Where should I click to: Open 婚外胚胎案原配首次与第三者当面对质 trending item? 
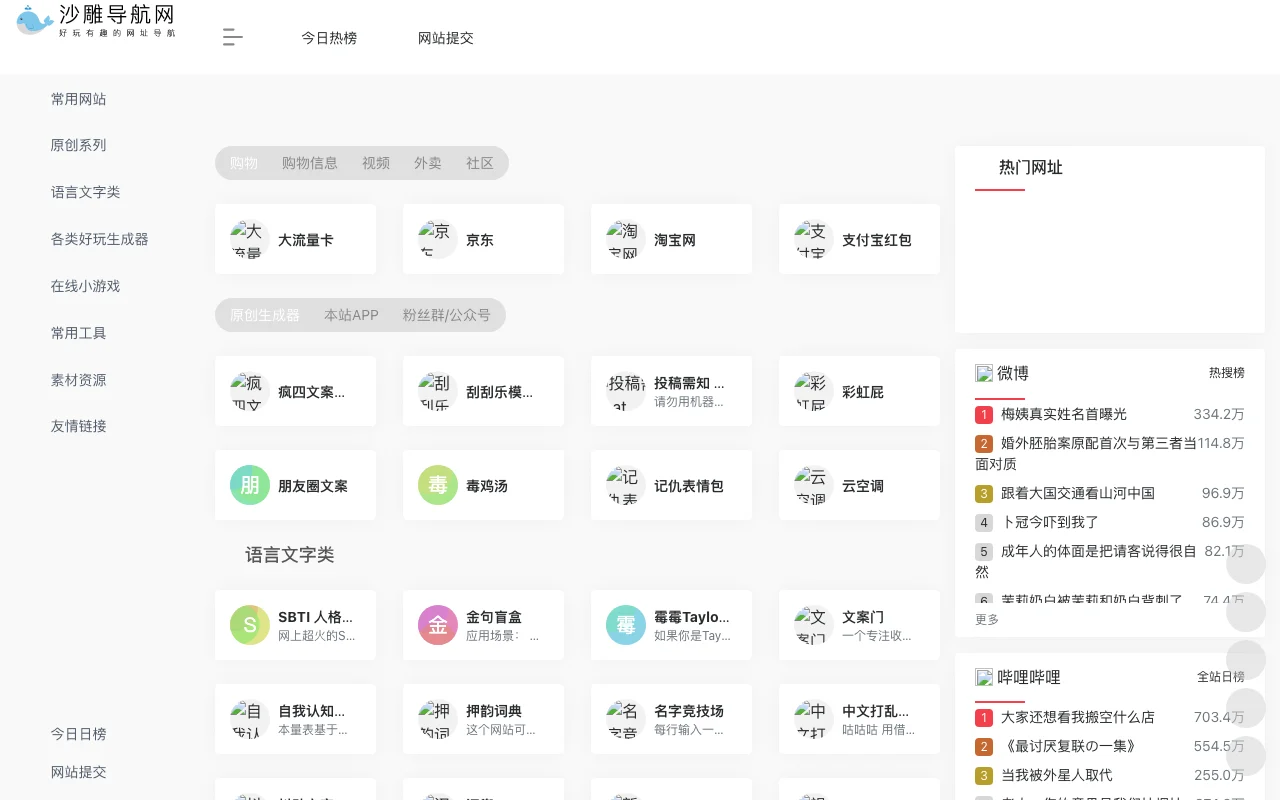pos(1086,453)
